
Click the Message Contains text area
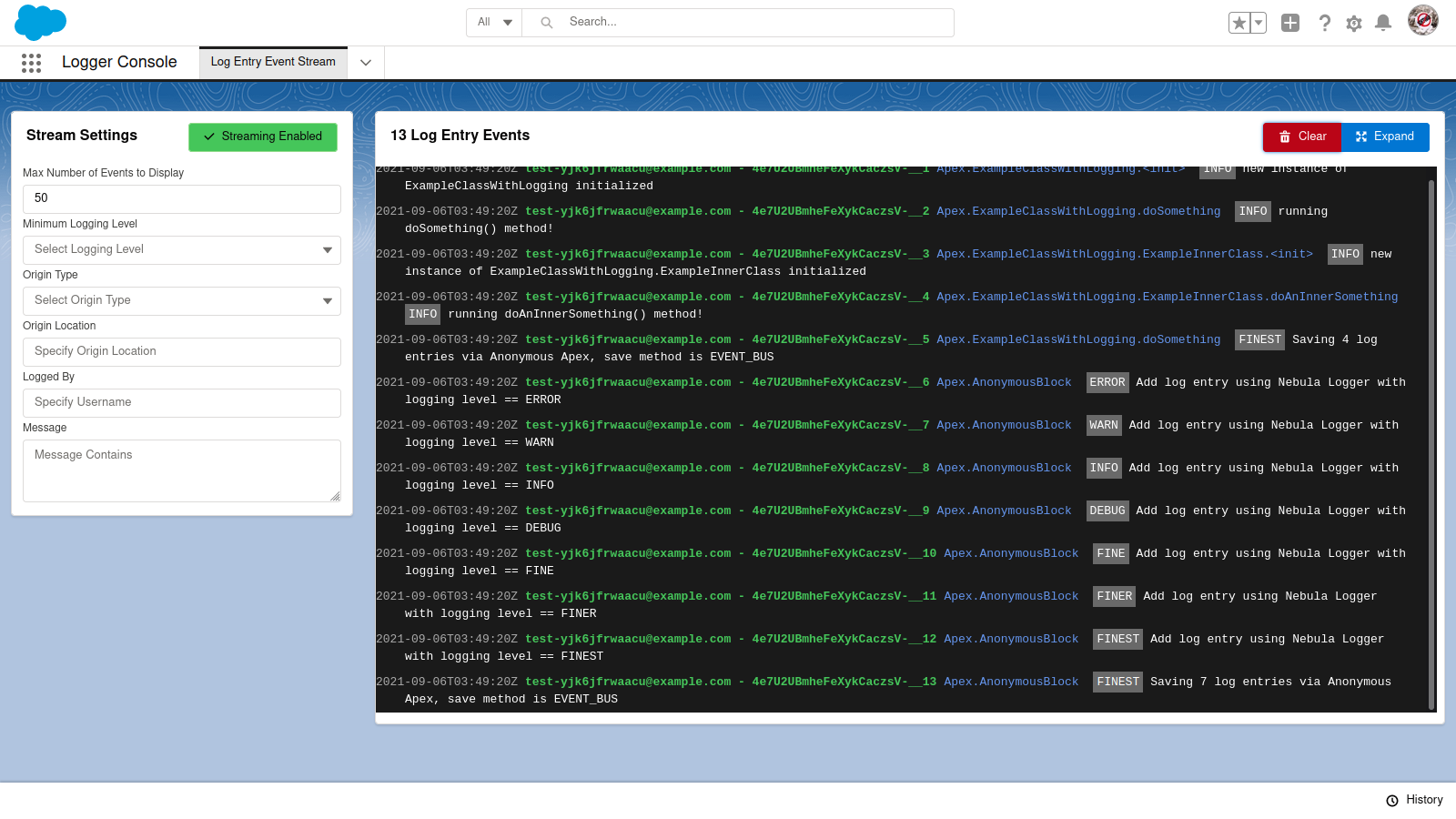coord(182,470)
